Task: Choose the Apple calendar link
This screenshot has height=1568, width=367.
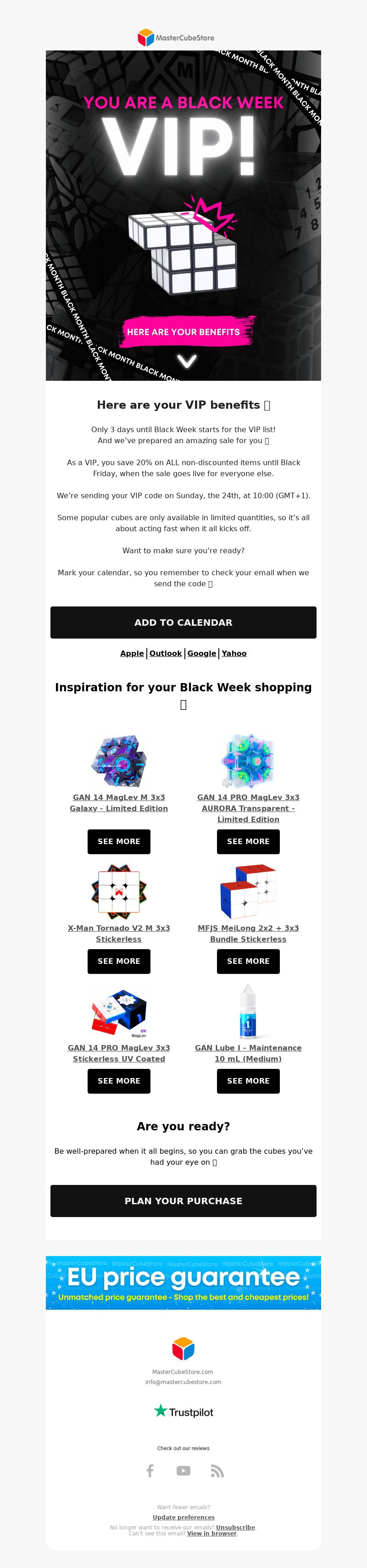Action: coord(132,653)
